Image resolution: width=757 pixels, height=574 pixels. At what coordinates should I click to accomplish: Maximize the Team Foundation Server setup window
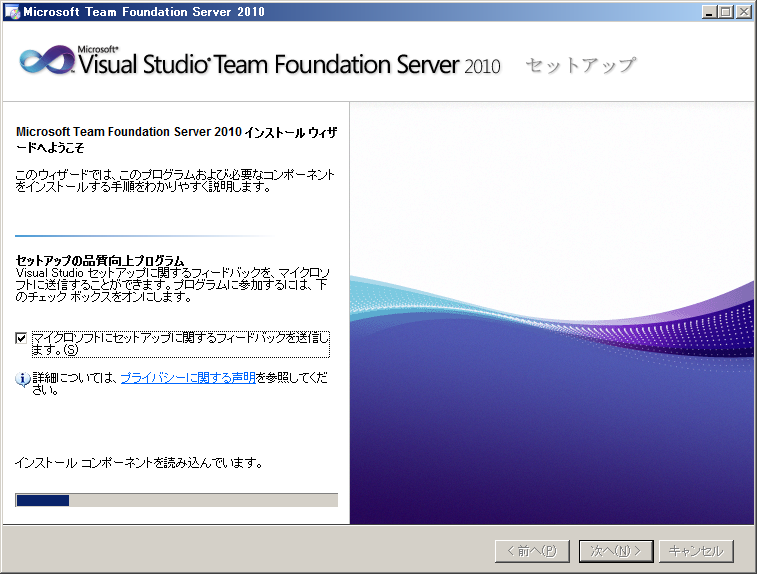tap(726, 12)
